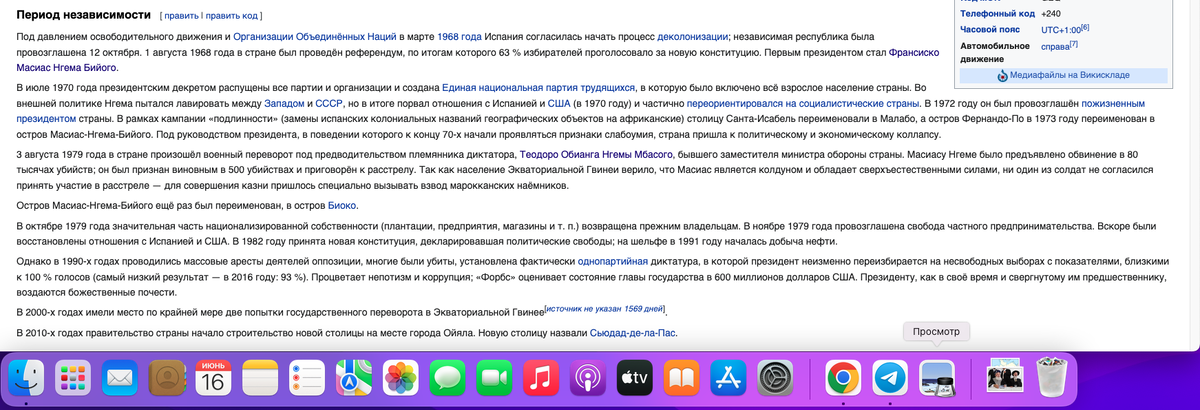1200x410 pixels.
Task: Click 'источник не указан 1569 дней' note
Action: 605,311
